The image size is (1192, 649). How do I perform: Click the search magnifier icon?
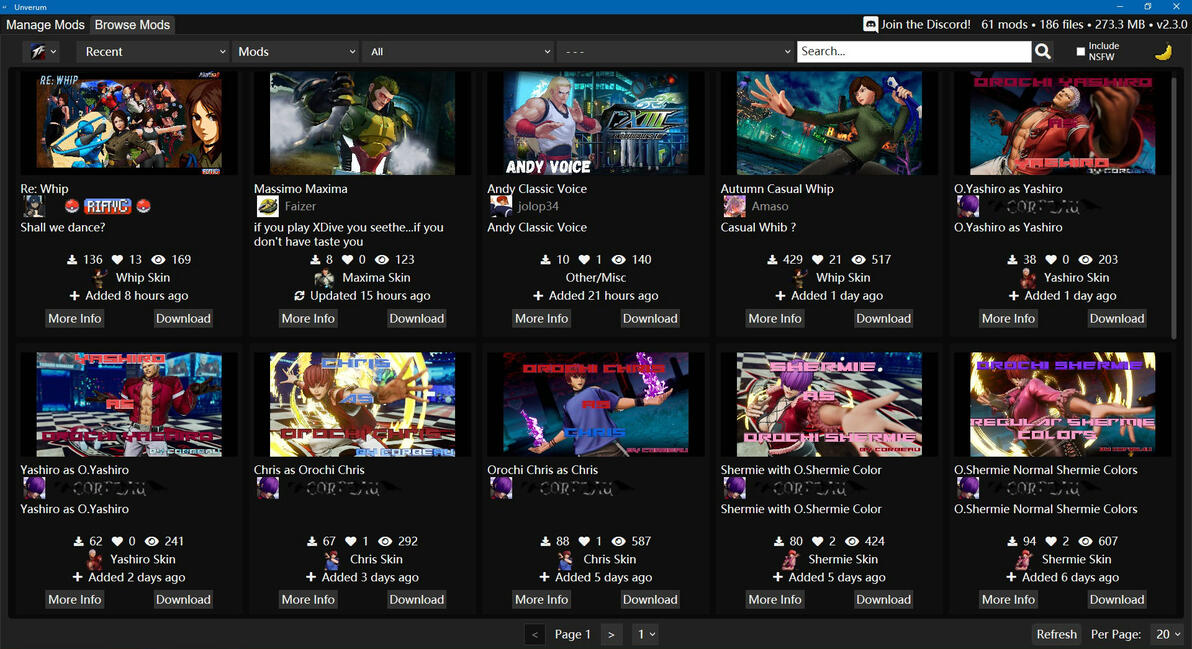click(x=1043, y=51)
